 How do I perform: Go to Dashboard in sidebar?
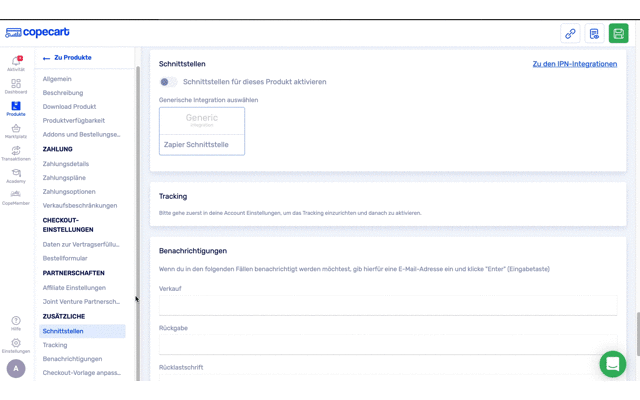16,86
